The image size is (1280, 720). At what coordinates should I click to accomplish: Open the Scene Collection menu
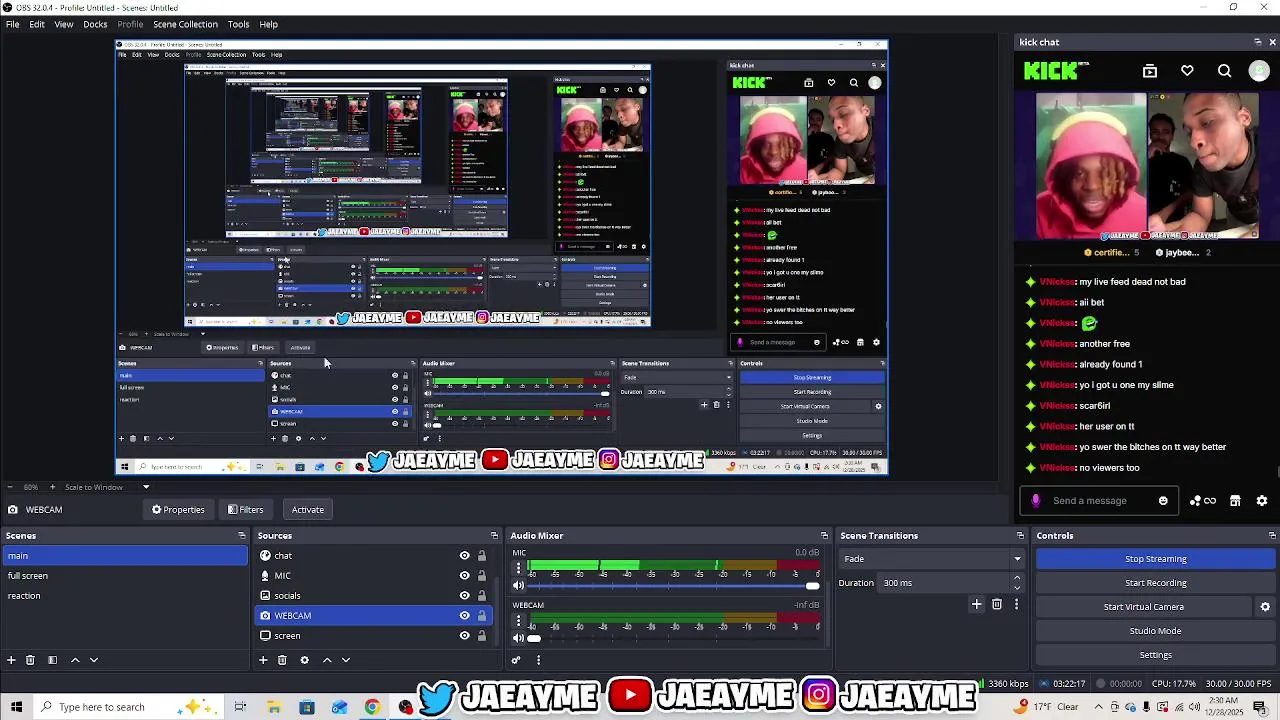click(x=185, y=24)
